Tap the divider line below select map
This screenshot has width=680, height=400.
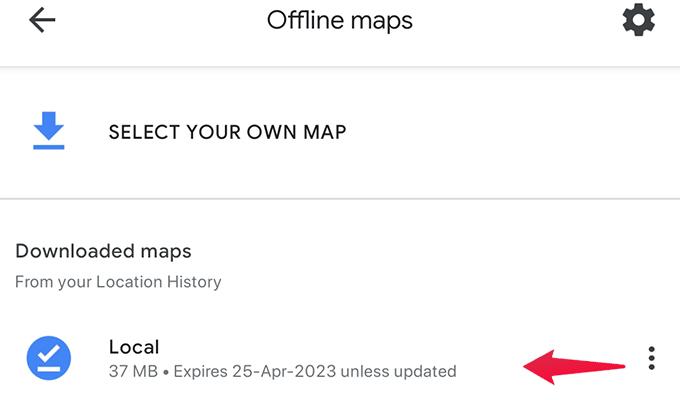click(x=340, y=199)
